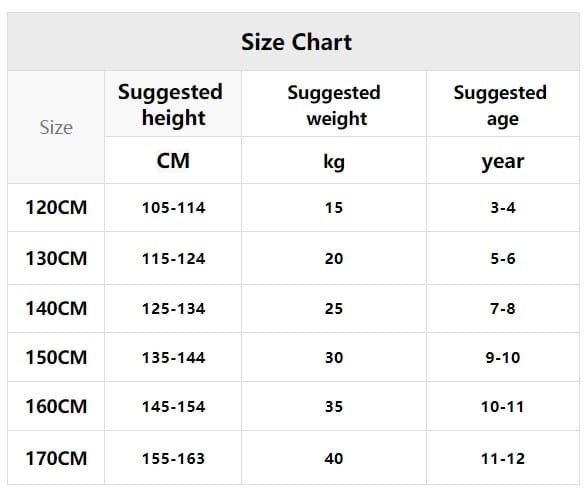Click the 170CM size row label
The image size is (588, 502).
click(x=56, y=458)
